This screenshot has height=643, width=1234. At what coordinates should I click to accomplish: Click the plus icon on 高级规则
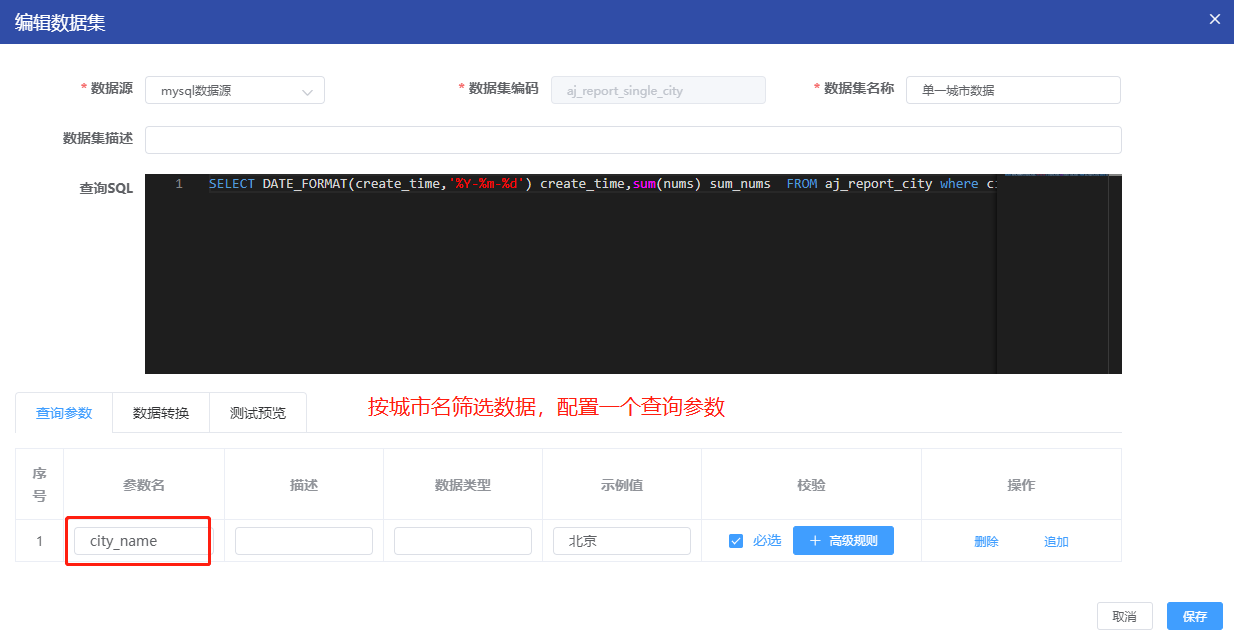pos(814,541)
